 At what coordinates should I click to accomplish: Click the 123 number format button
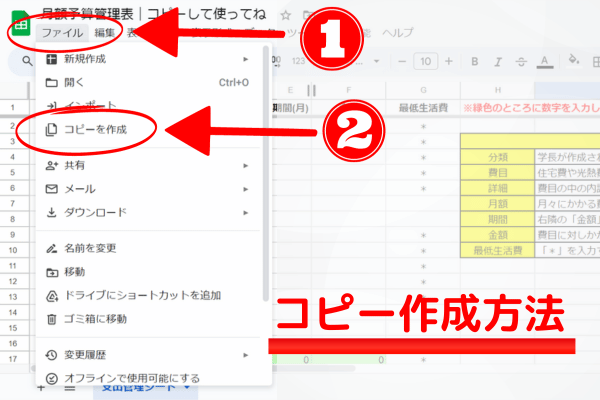pyautogui.click(x=298, y=61)
